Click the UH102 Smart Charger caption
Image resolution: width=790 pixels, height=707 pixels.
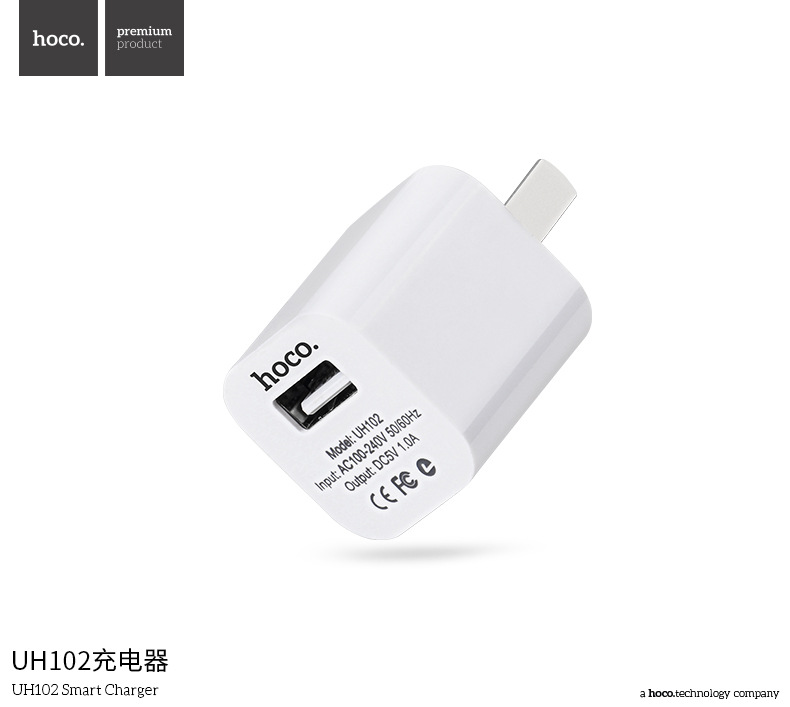85,690
